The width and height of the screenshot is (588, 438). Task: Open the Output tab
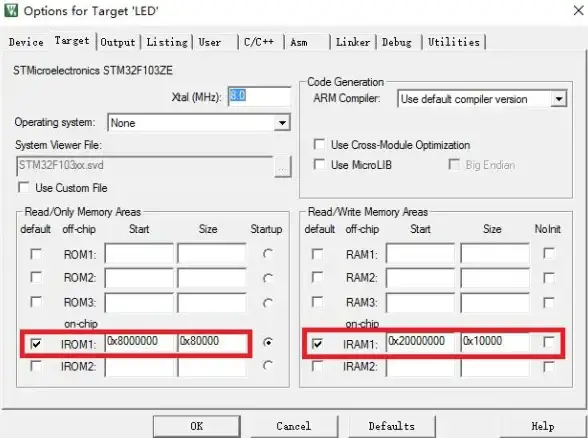pos(118,42)
